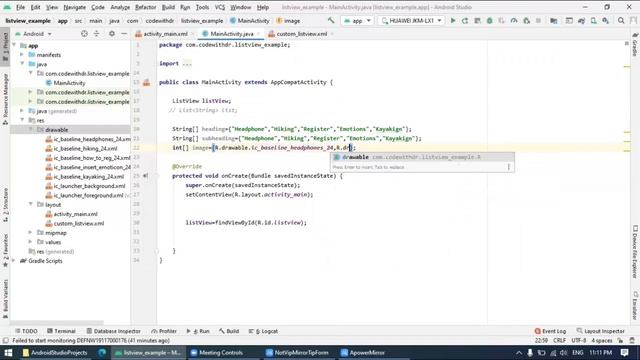Open the app run configuration dropdown
Image resolution: width=640 pixels, height=360 pixels.
[358, 20]
